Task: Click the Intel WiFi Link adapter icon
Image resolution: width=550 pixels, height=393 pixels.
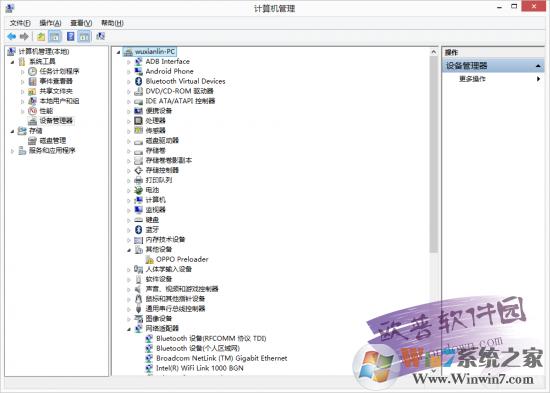Action: [149, 368]
